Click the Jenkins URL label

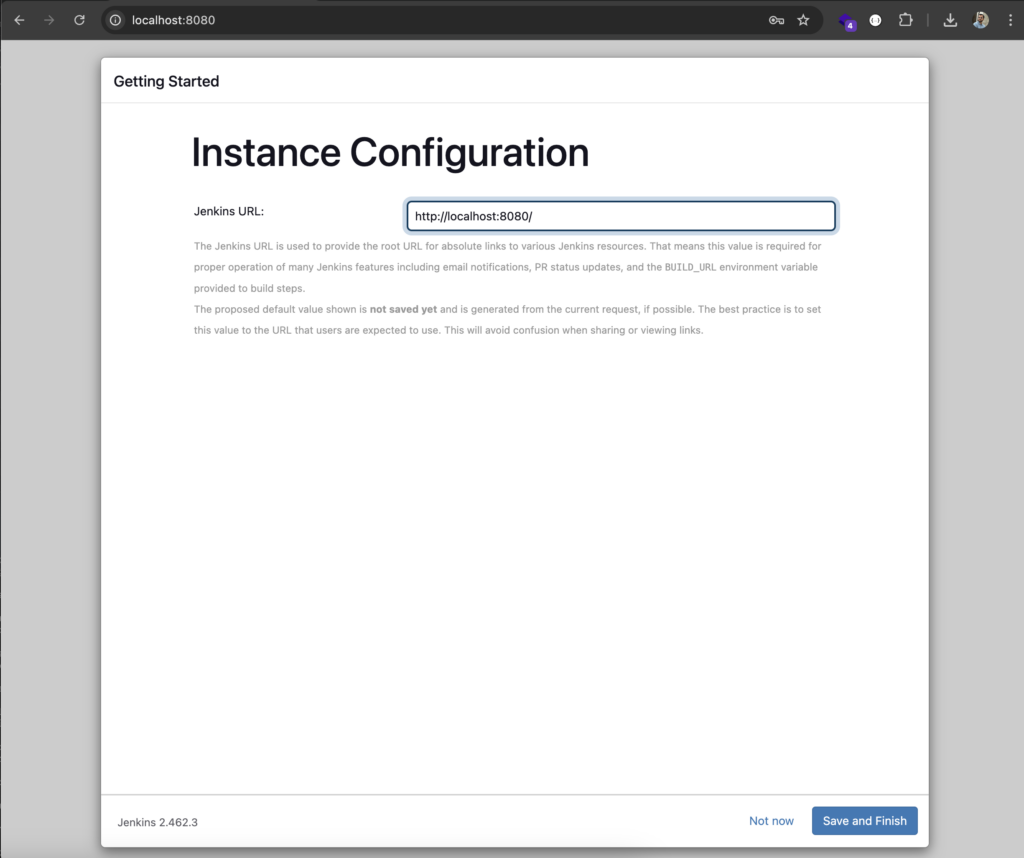[x=229, y=212]
